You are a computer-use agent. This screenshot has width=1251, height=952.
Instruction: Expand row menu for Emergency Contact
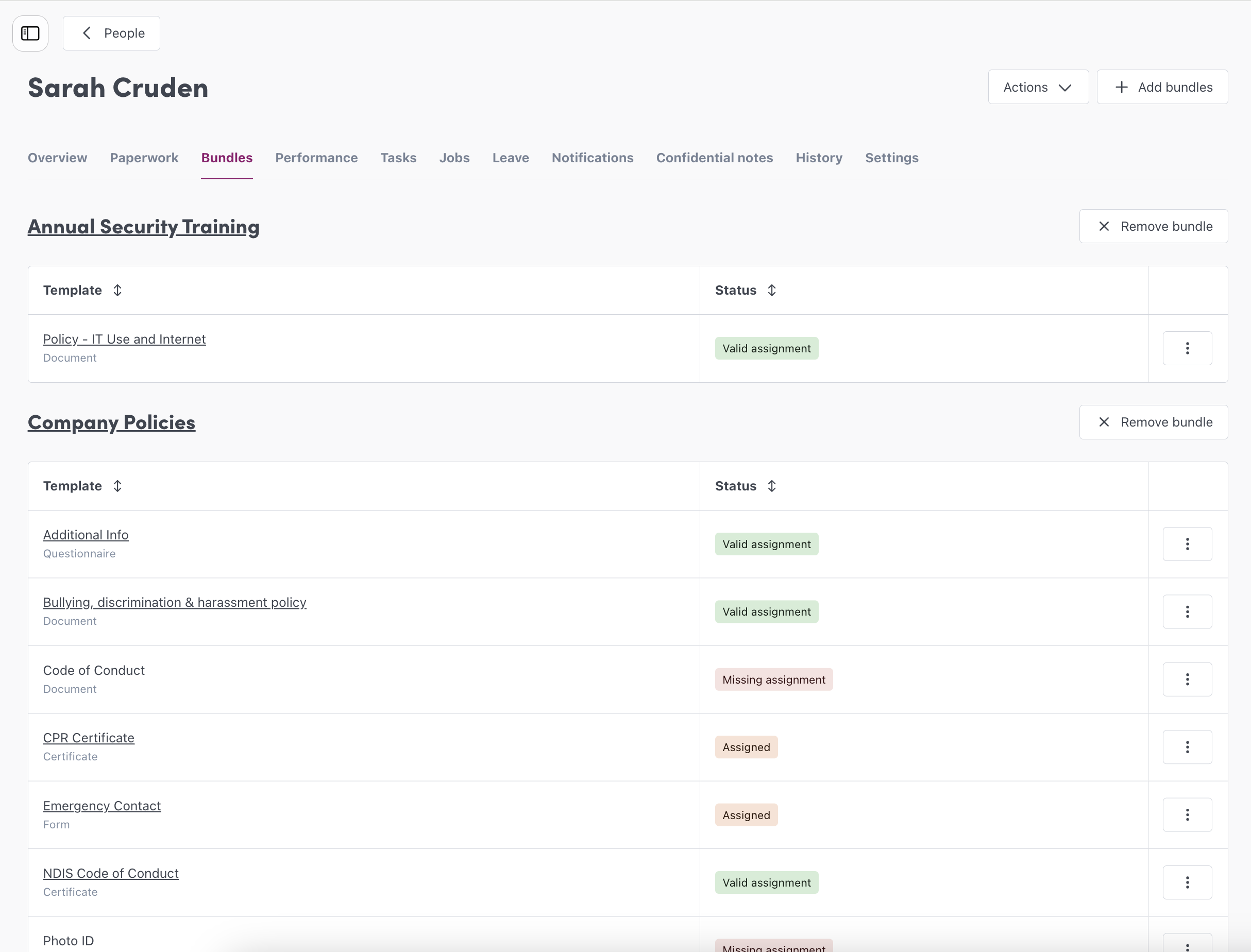tap(1187, 815)
